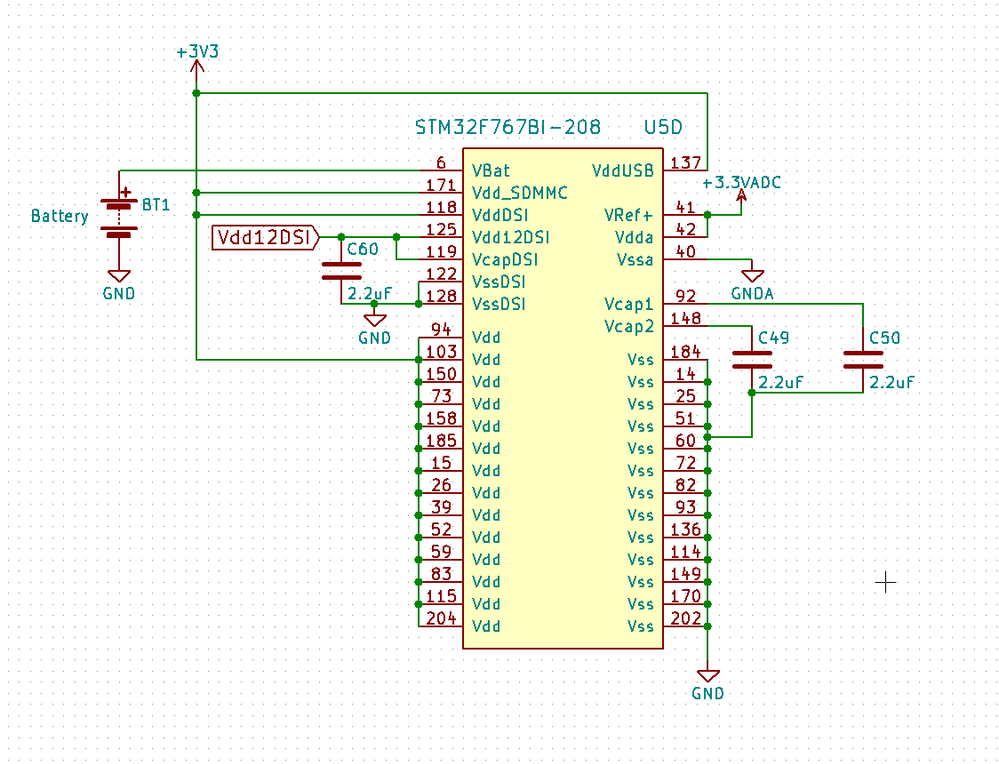The image size is (999, 764).
Task: Click pin 41 VRef+
Action: (x=685, y=215)
